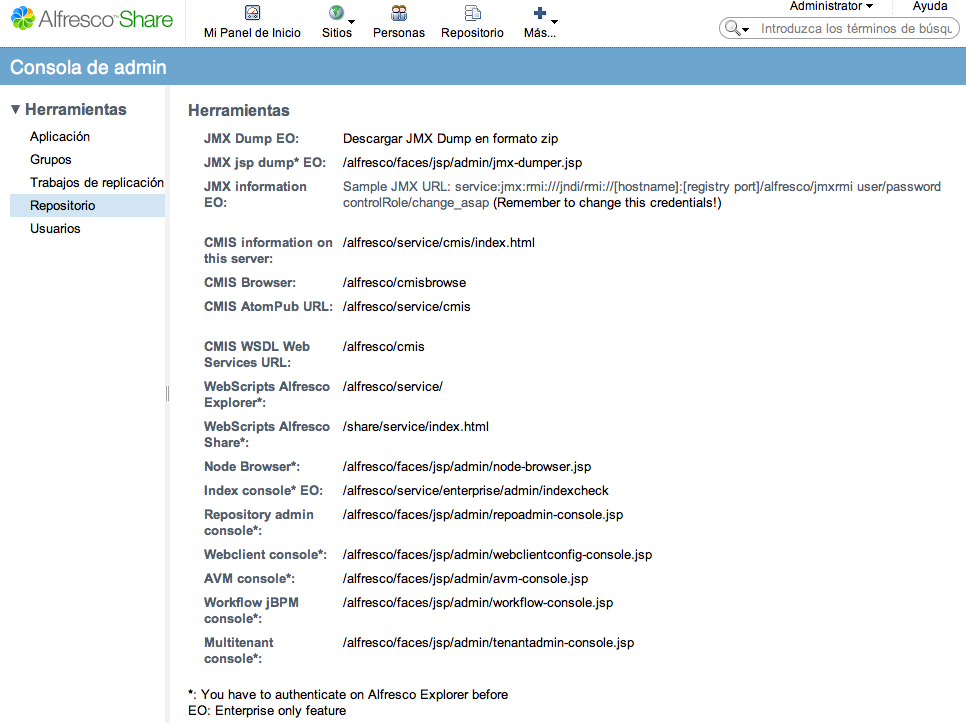Open the repoadmin-console.jsp link
Image resolution: width=966 pixels, height=723 pixels.
483,515
